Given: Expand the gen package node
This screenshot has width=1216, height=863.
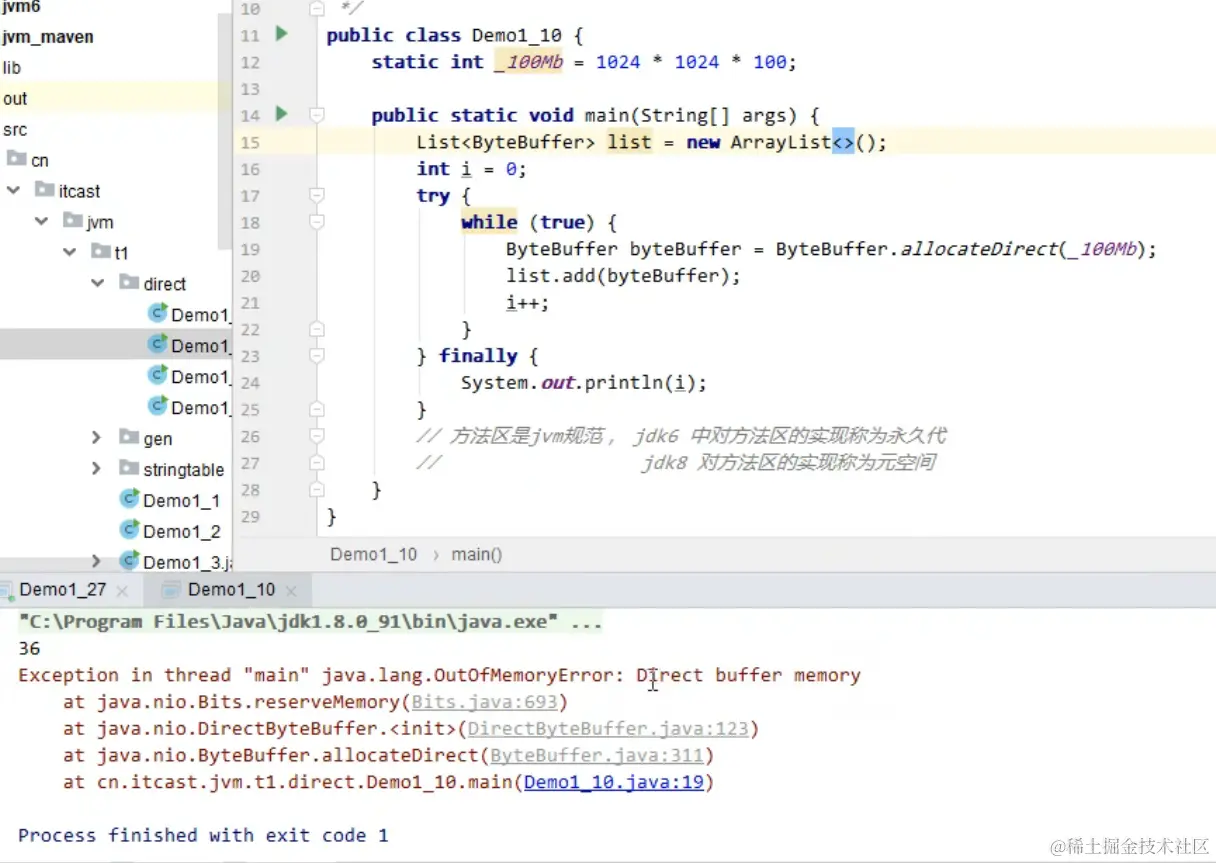Looking at the screenshot, I should point(97,438).
